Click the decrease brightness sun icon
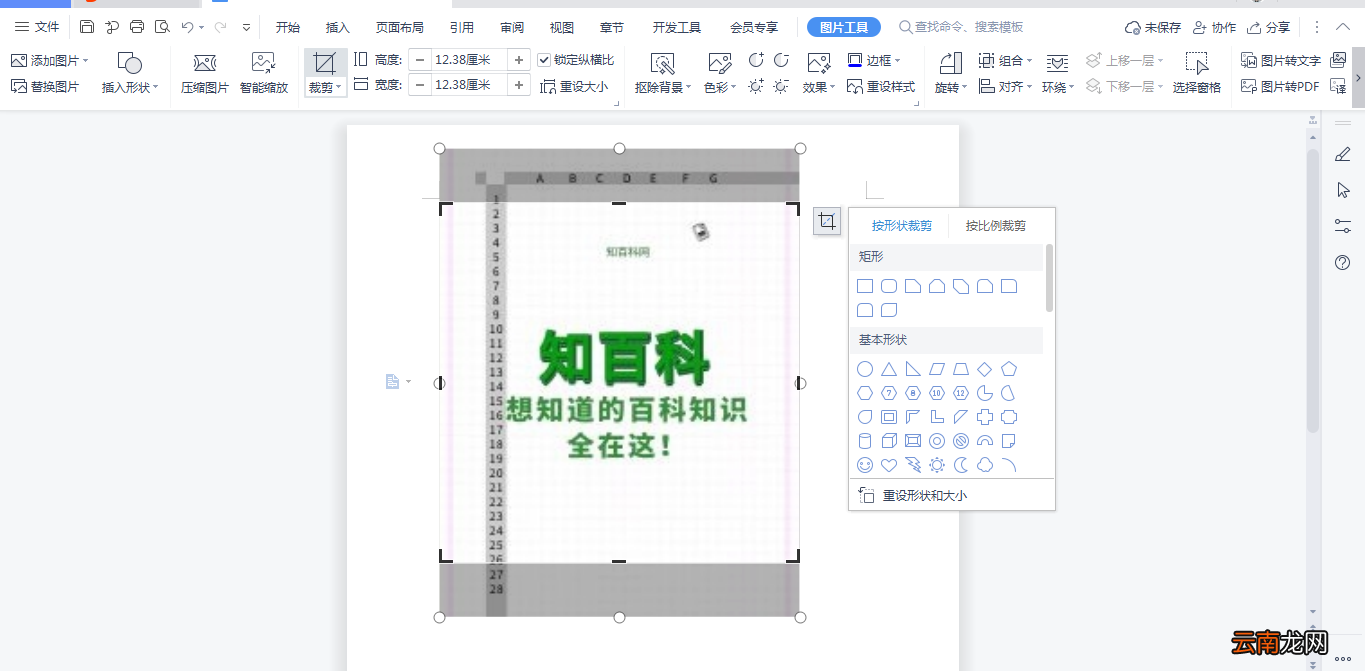Image resolution: width=1365 pixels, height=671 pixels. pos(781,86)
